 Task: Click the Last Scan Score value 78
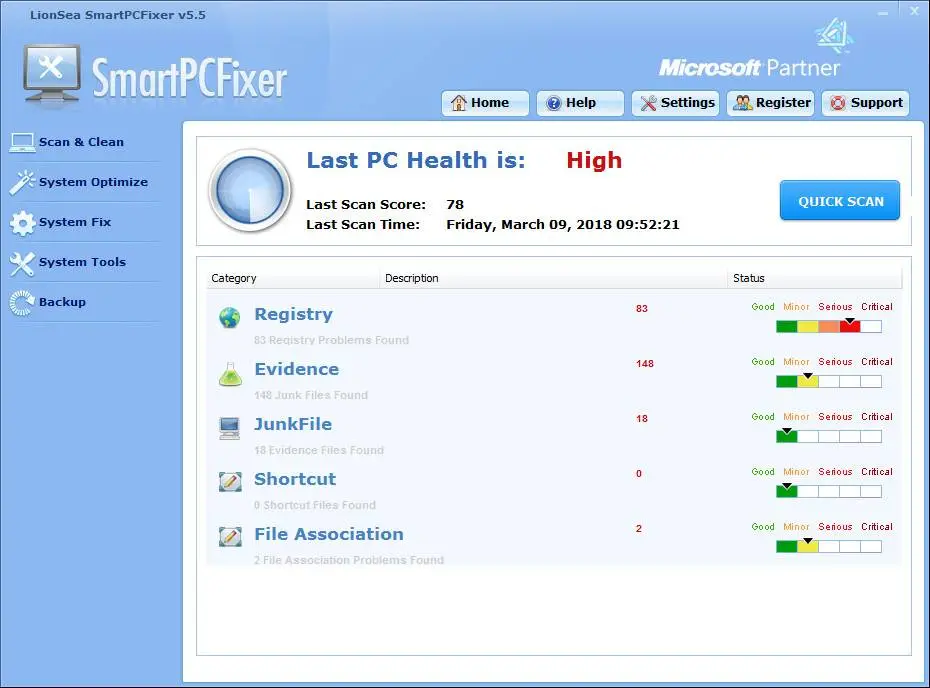pyautogui.click(x=455, y=205)
